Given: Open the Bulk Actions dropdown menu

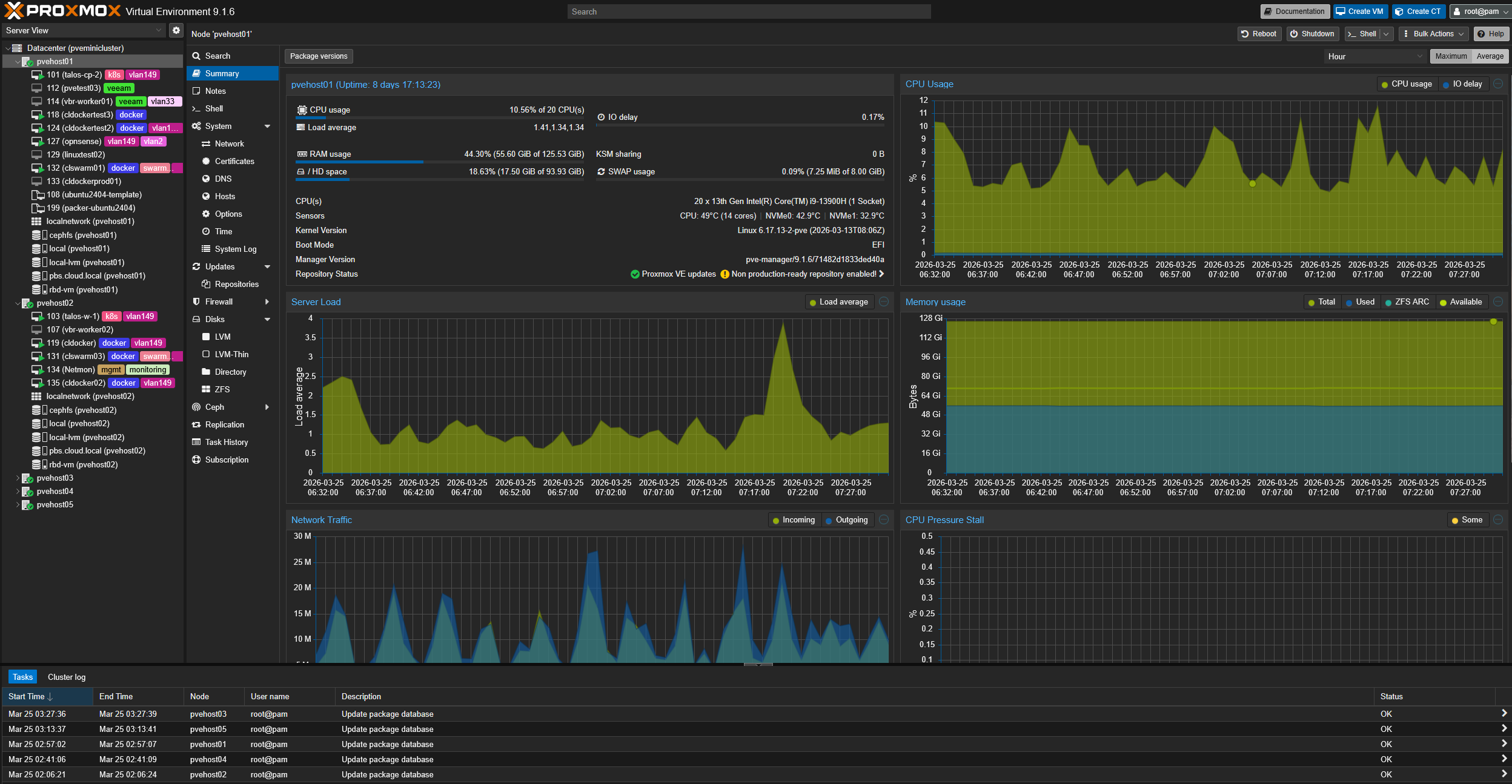Looking at the screenshot, I should [1434, 34].
